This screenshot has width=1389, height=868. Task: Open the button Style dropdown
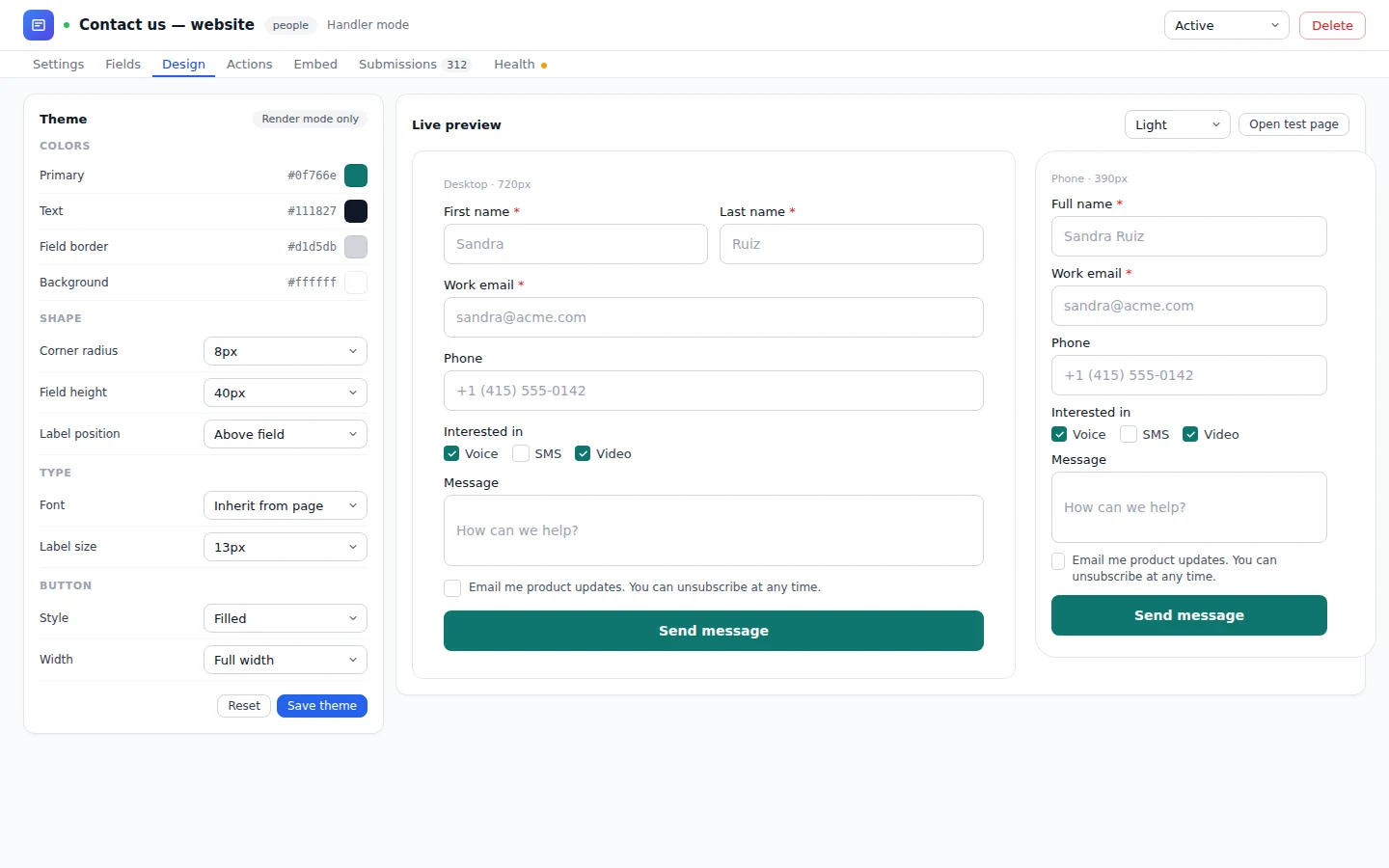click(286, 618)
